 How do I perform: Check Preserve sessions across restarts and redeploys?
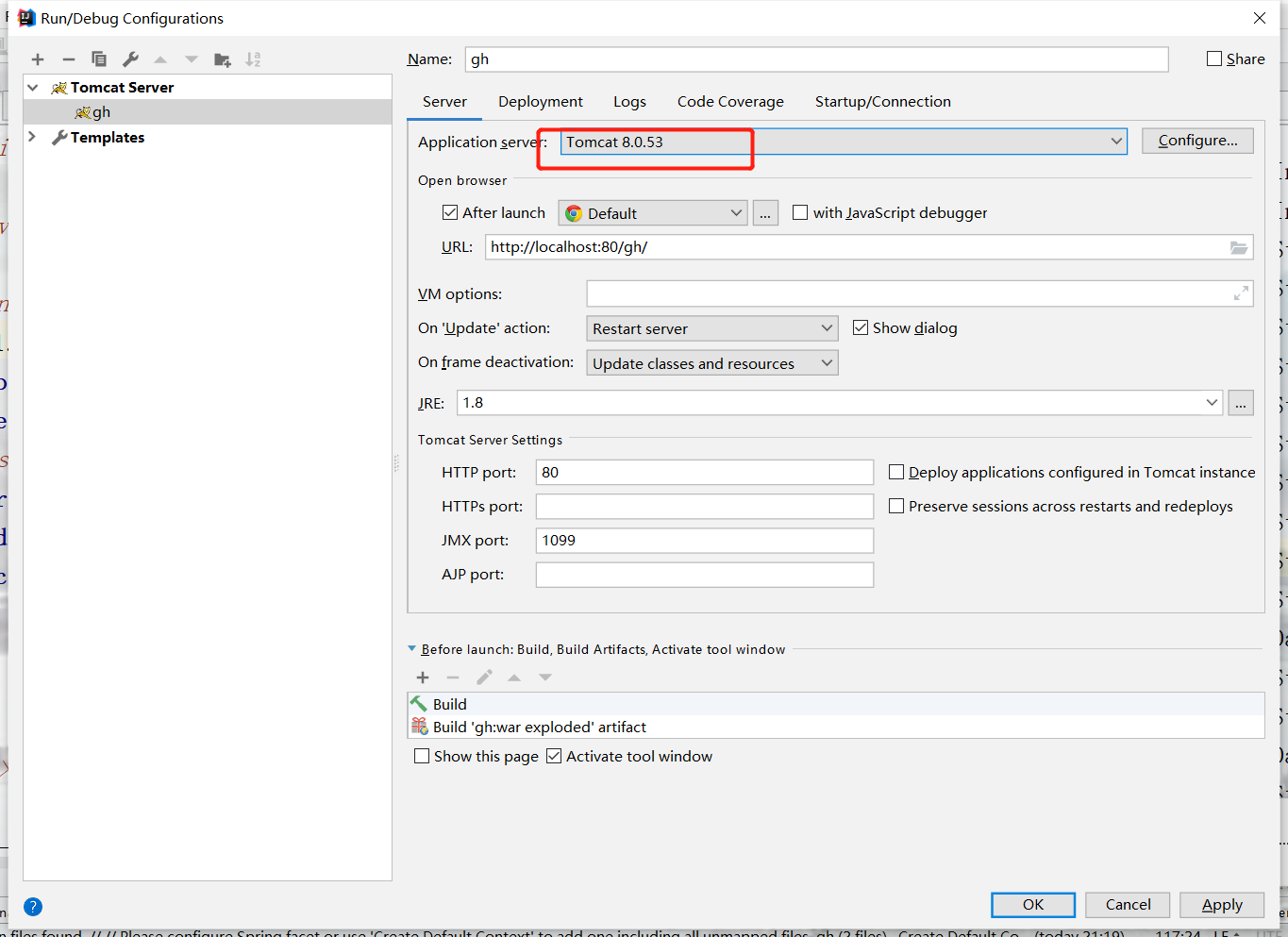click(896, 506)
